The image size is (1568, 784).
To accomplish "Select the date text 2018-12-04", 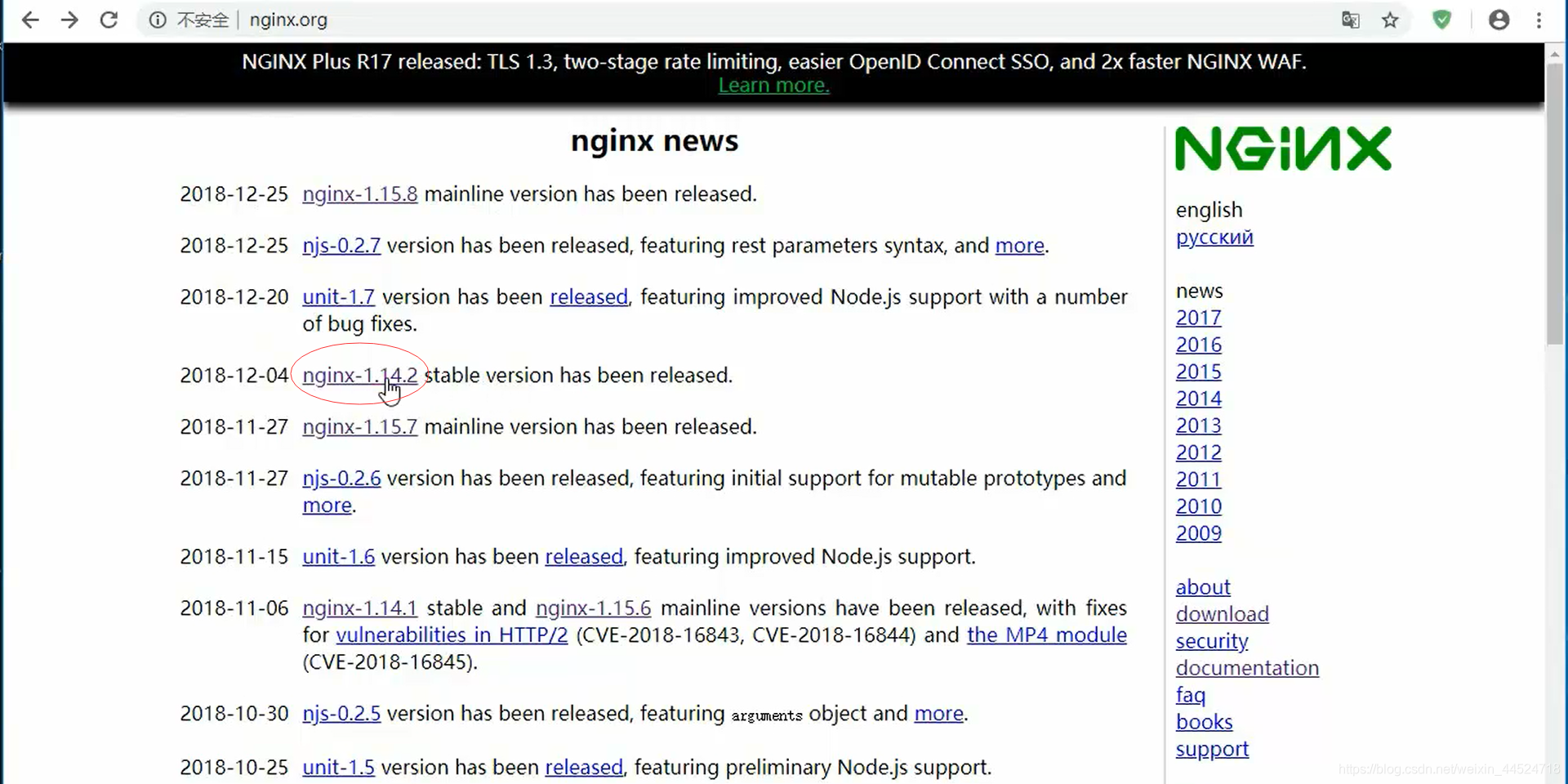I will pos(234,376).
